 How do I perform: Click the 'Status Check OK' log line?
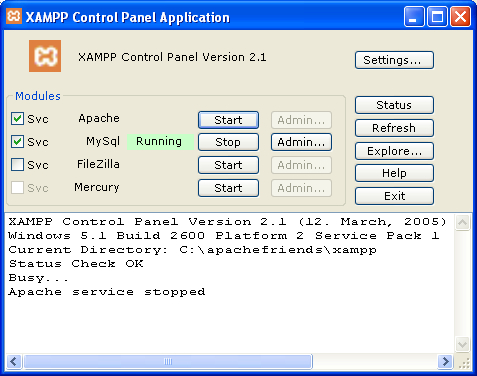coord(76,264)
